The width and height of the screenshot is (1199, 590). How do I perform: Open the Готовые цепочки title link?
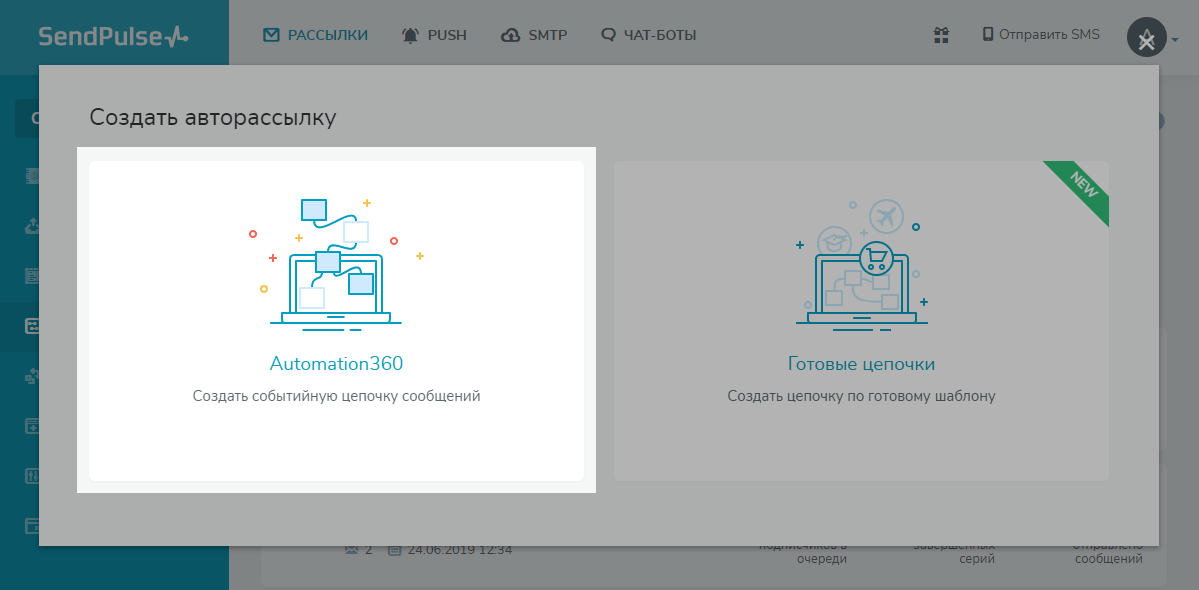(x=862, y=364)
